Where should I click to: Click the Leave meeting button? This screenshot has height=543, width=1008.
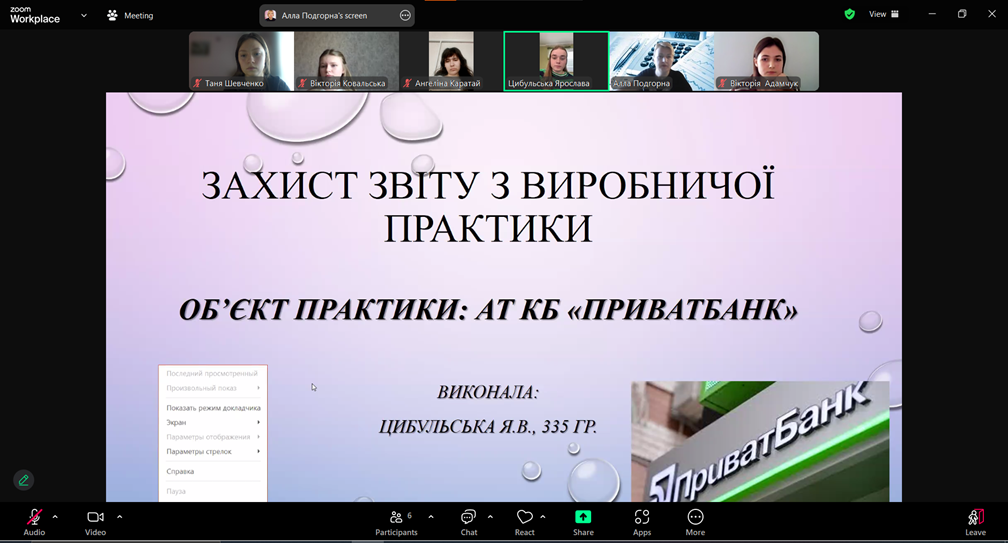975,518
